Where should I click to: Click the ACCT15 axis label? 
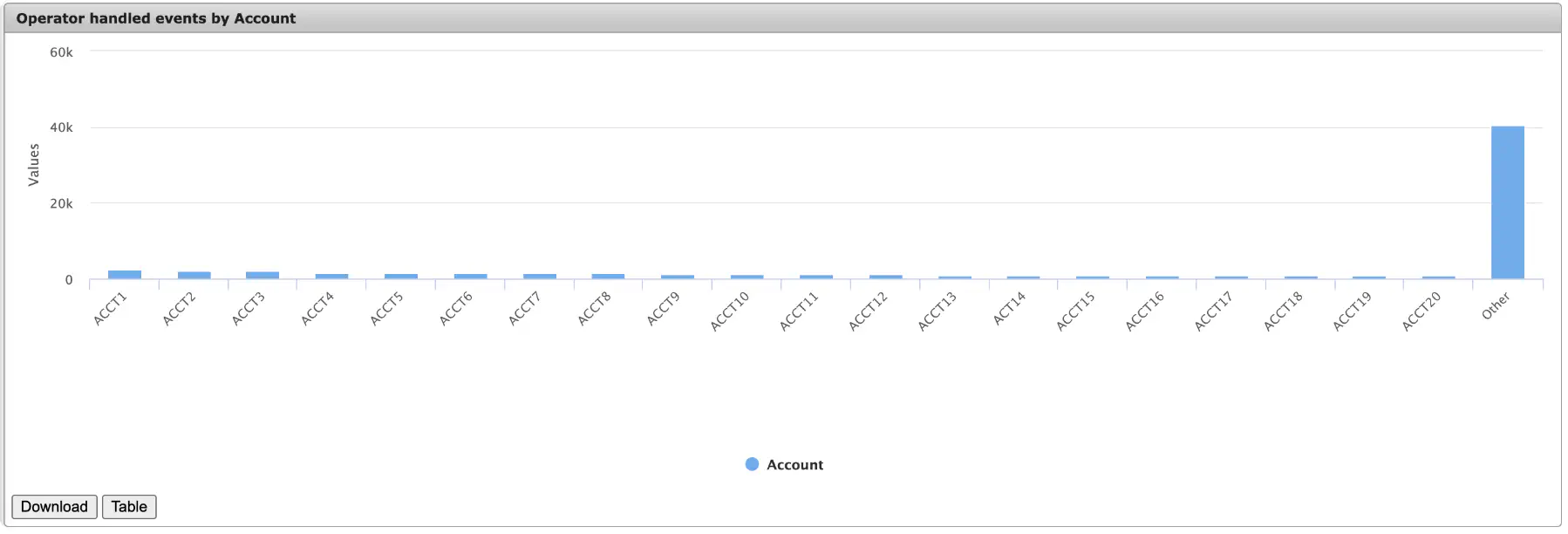point(1076,312)
